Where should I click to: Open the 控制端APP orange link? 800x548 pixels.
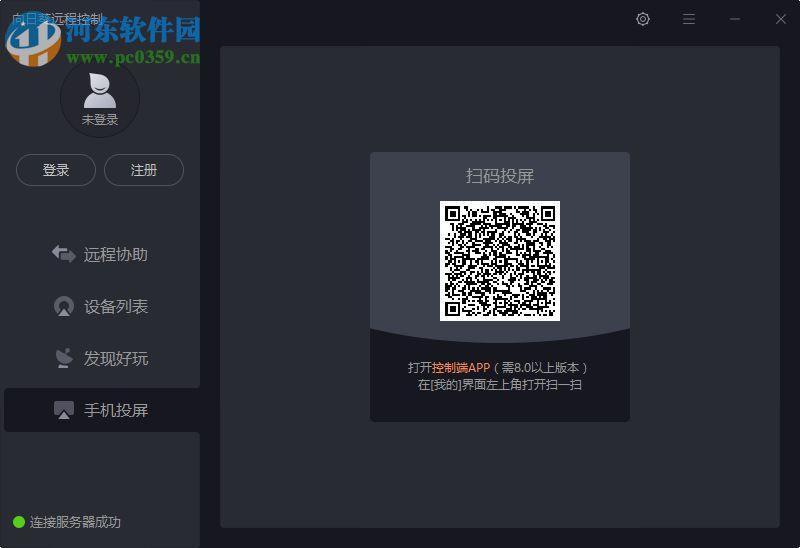point(461,367)
